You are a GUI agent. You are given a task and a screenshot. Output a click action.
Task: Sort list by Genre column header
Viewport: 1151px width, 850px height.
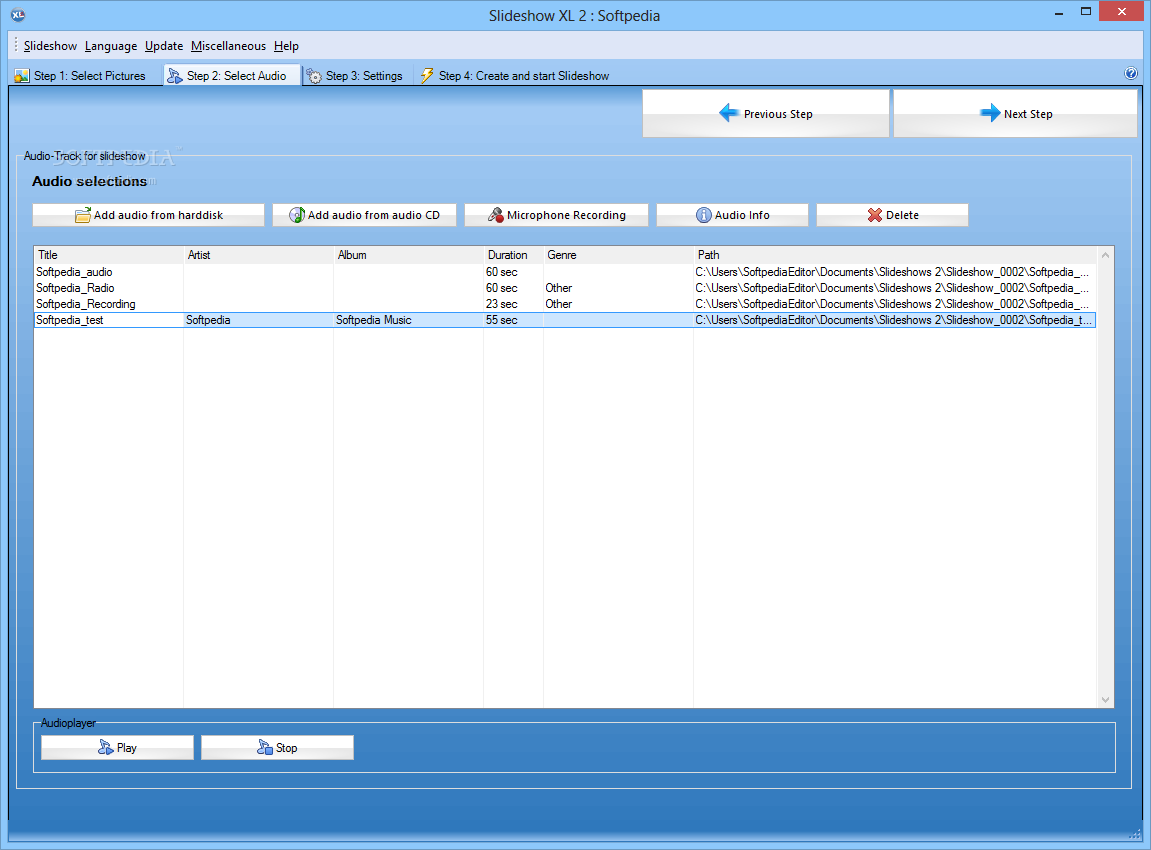(618, 255)
